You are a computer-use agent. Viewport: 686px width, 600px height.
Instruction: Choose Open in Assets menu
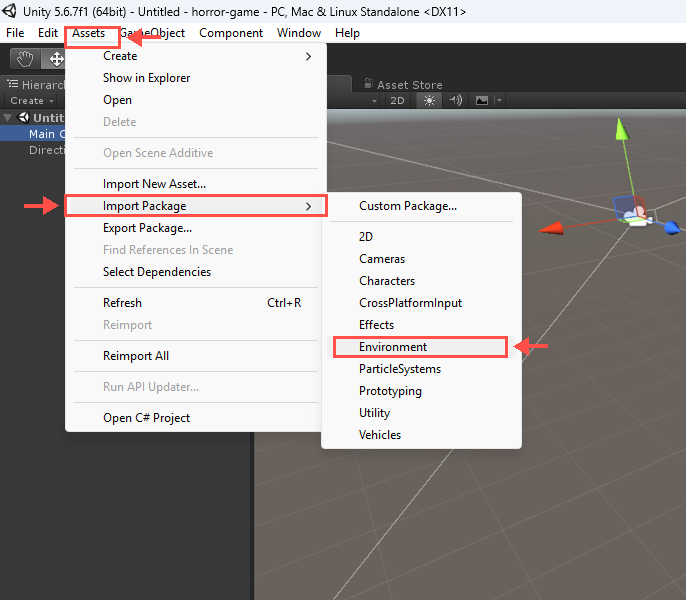click(x=196, y=100)
